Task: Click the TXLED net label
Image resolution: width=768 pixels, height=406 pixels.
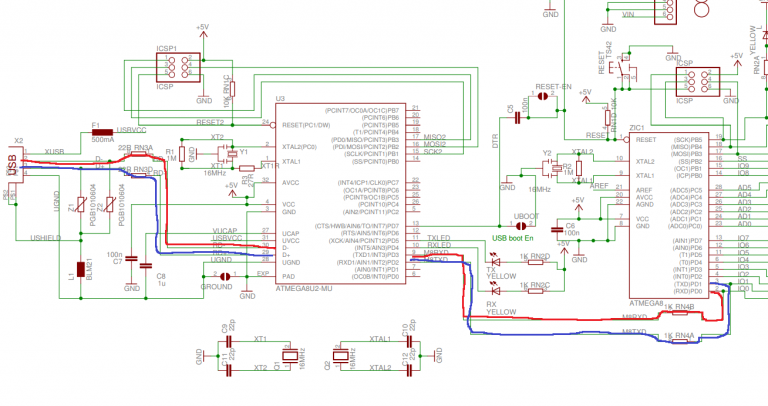Action: click(x=439, y=238)
